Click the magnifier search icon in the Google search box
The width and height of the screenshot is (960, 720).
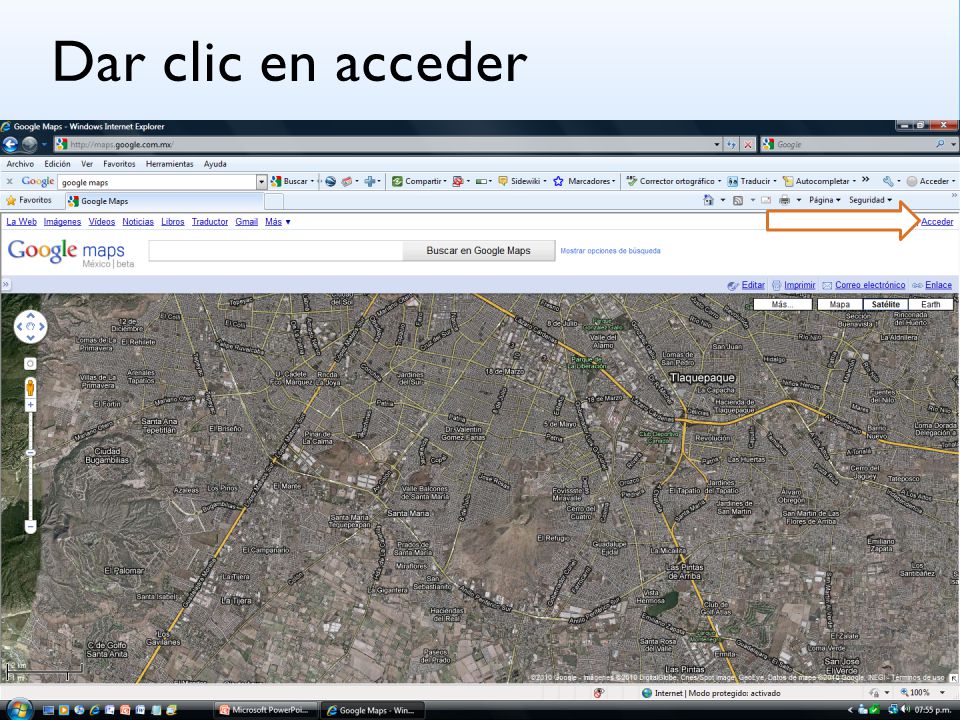pos(940,144)
